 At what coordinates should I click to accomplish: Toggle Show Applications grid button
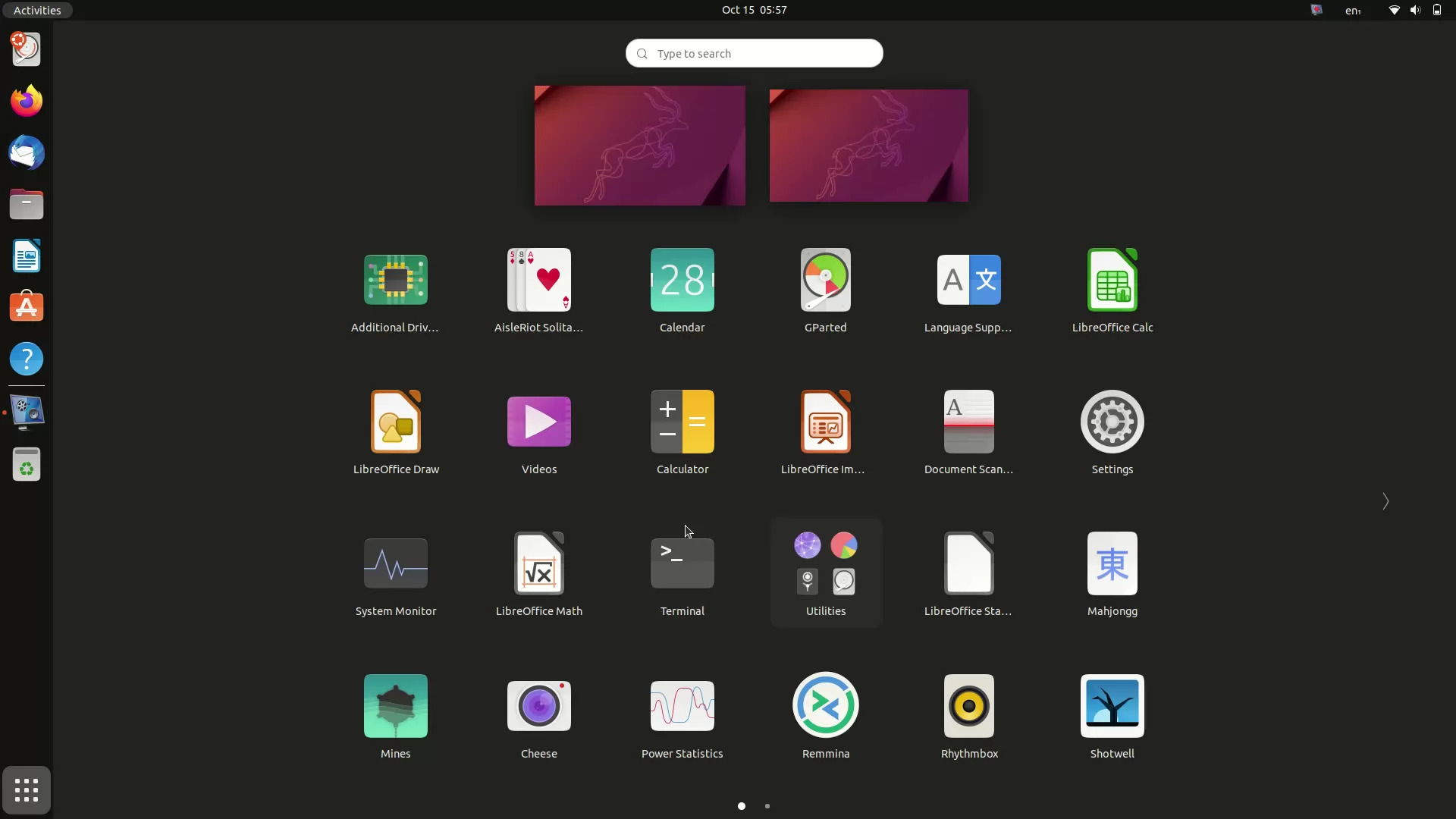click(27, 790)
